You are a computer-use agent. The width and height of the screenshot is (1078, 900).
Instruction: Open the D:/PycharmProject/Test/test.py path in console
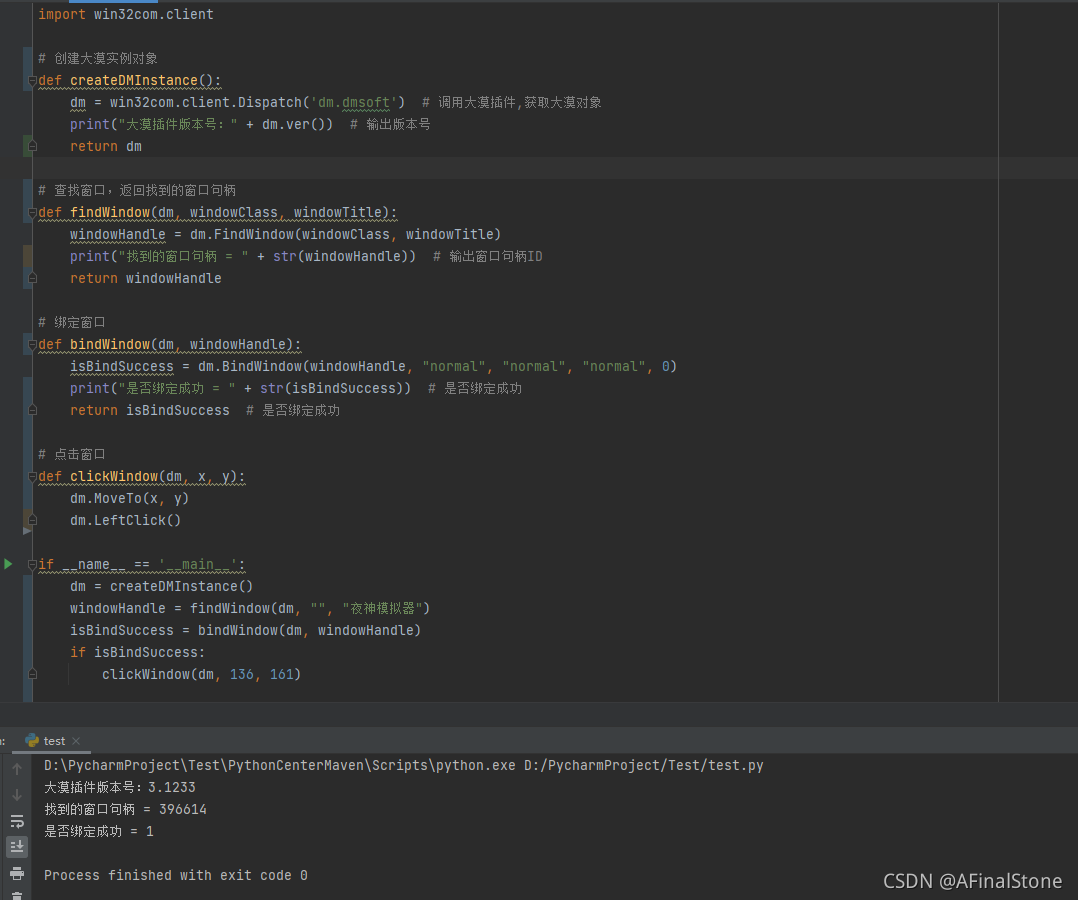[x=643, y=765]
